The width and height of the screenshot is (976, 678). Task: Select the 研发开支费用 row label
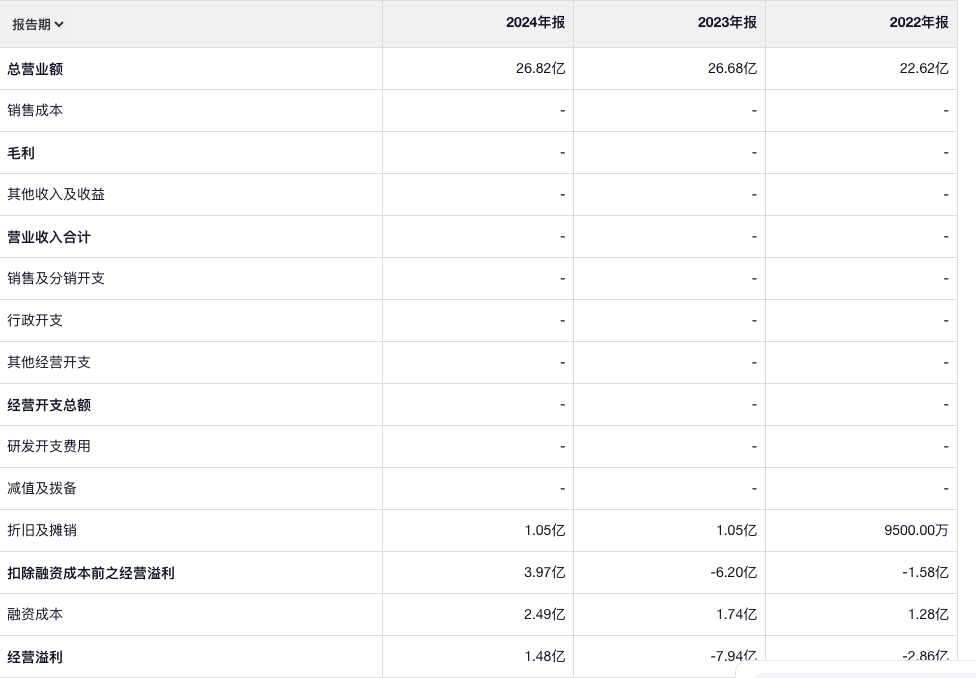click(x=49, y=446)
